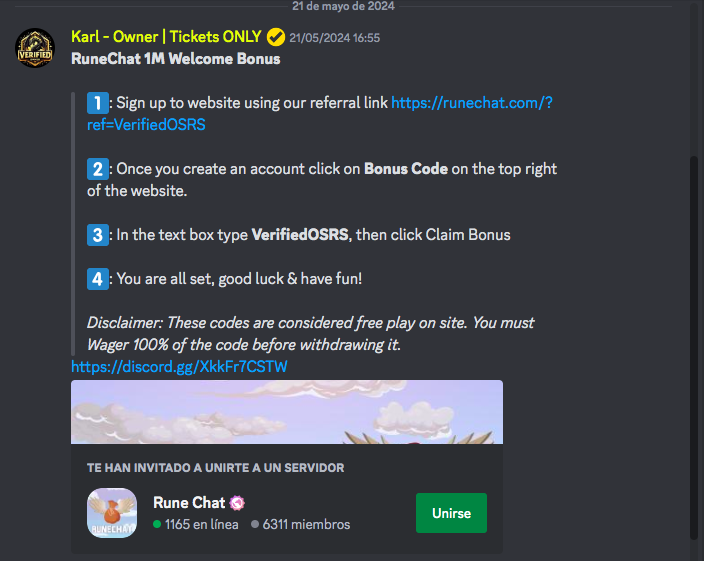The height and width of the screenshot is (561, 704).
Task: Click the number 1 emoji icon
Action: point(97,103)
